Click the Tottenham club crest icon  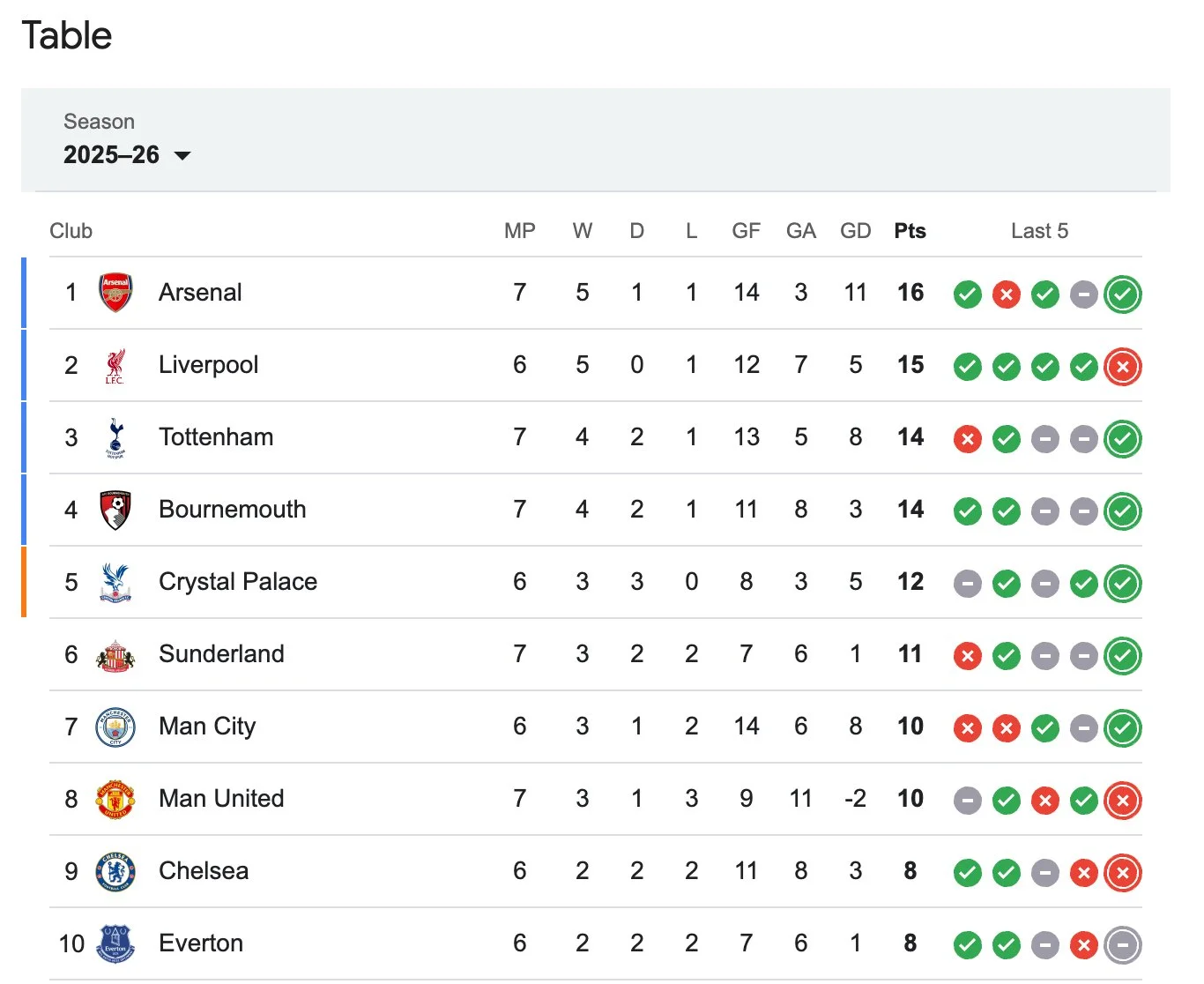(115, 437)
